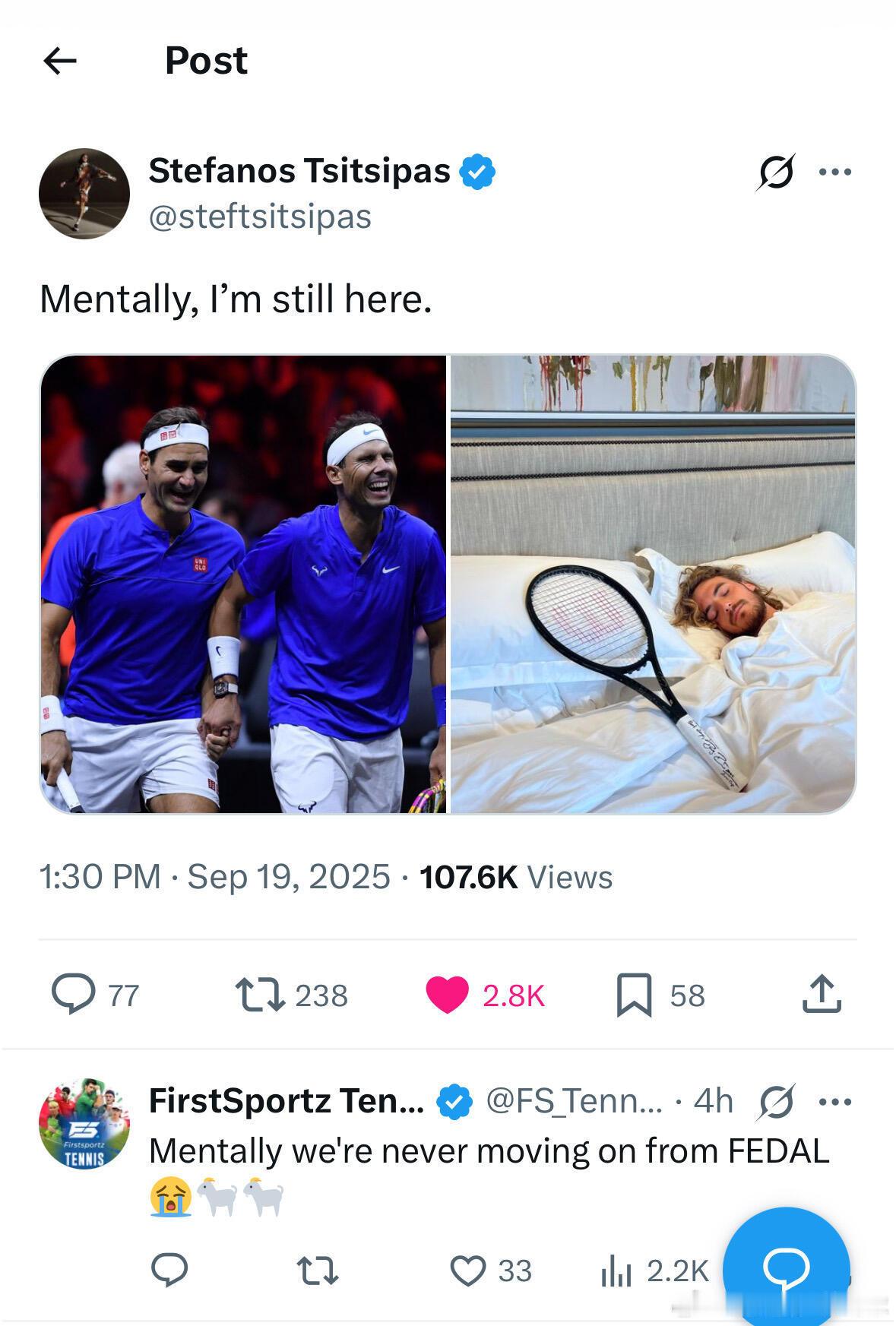Screen dimensions: 896x1326
Task: Open the @steftsitsipas handle
Action: (260, 217)
